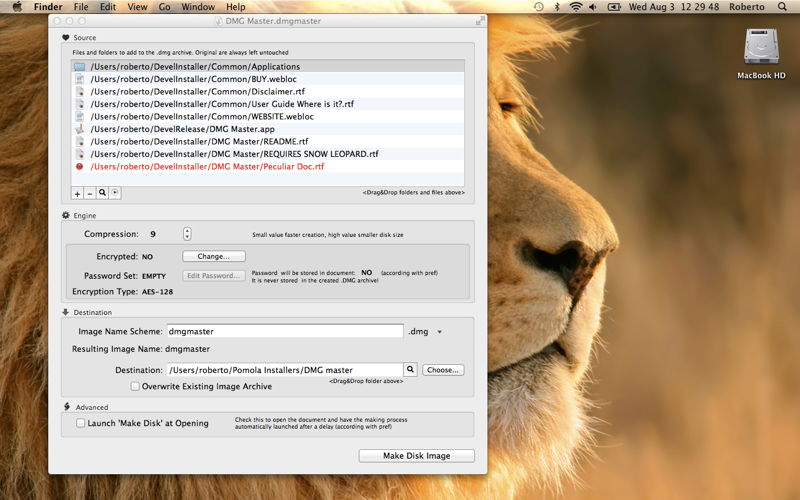Click the Time Machine menu bar icon
The width and height of the screenshot is (800, 500).
539,7
